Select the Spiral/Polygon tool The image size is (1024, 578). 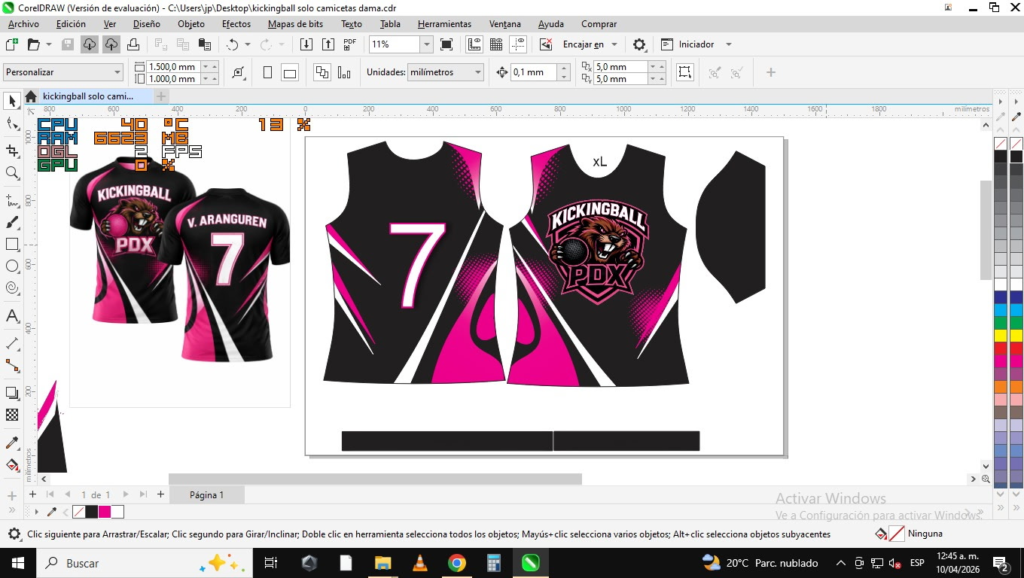pyautogui.click(x=12, y=288)
